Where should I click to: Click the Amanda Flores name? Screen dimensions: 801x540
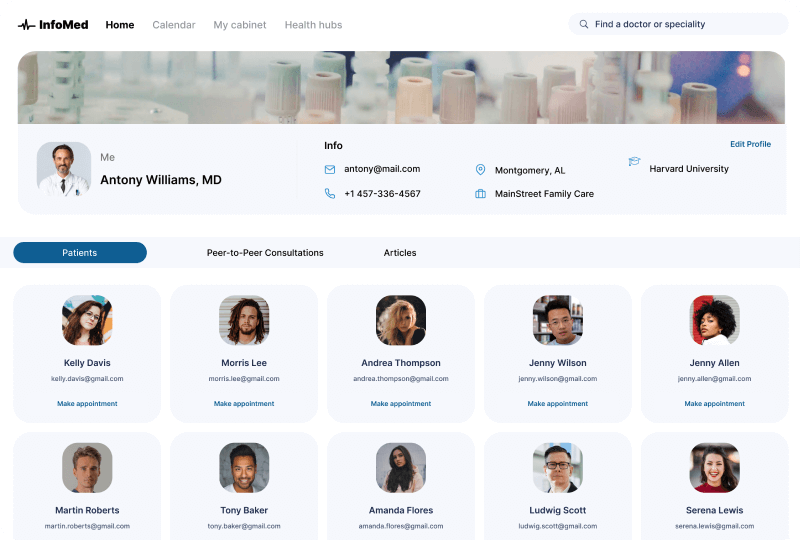(400, 510)
